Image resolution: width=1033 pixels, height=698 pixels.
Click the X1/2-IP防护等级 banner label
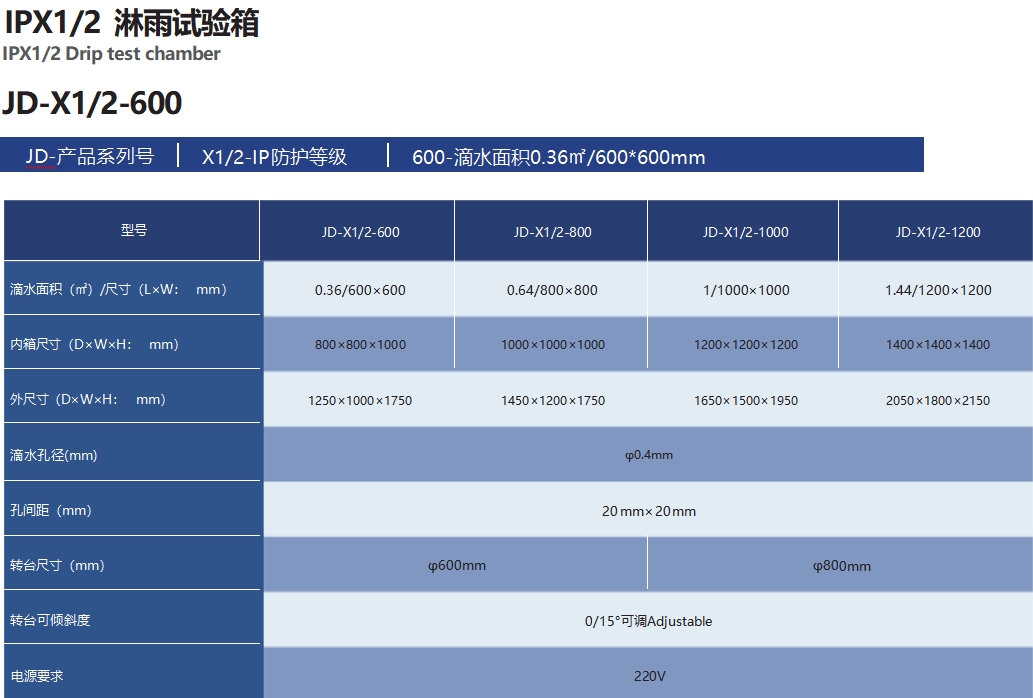[274, 157]
